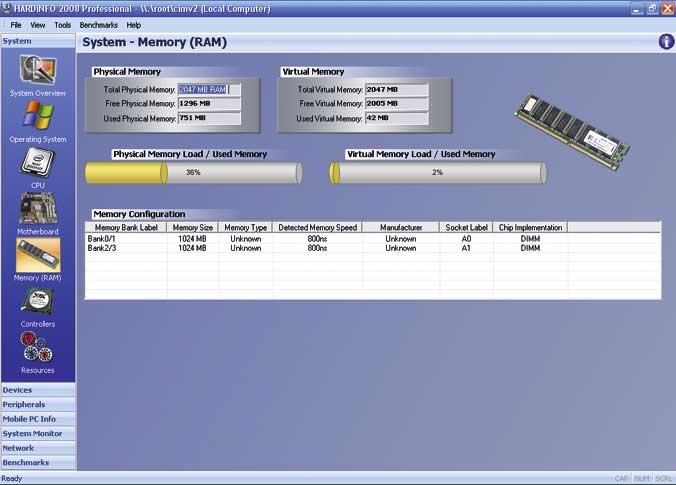Viewport: 676px width, 485px height.
Task: Click the Free Physical Memory field
Action: [x=209, y=103]
